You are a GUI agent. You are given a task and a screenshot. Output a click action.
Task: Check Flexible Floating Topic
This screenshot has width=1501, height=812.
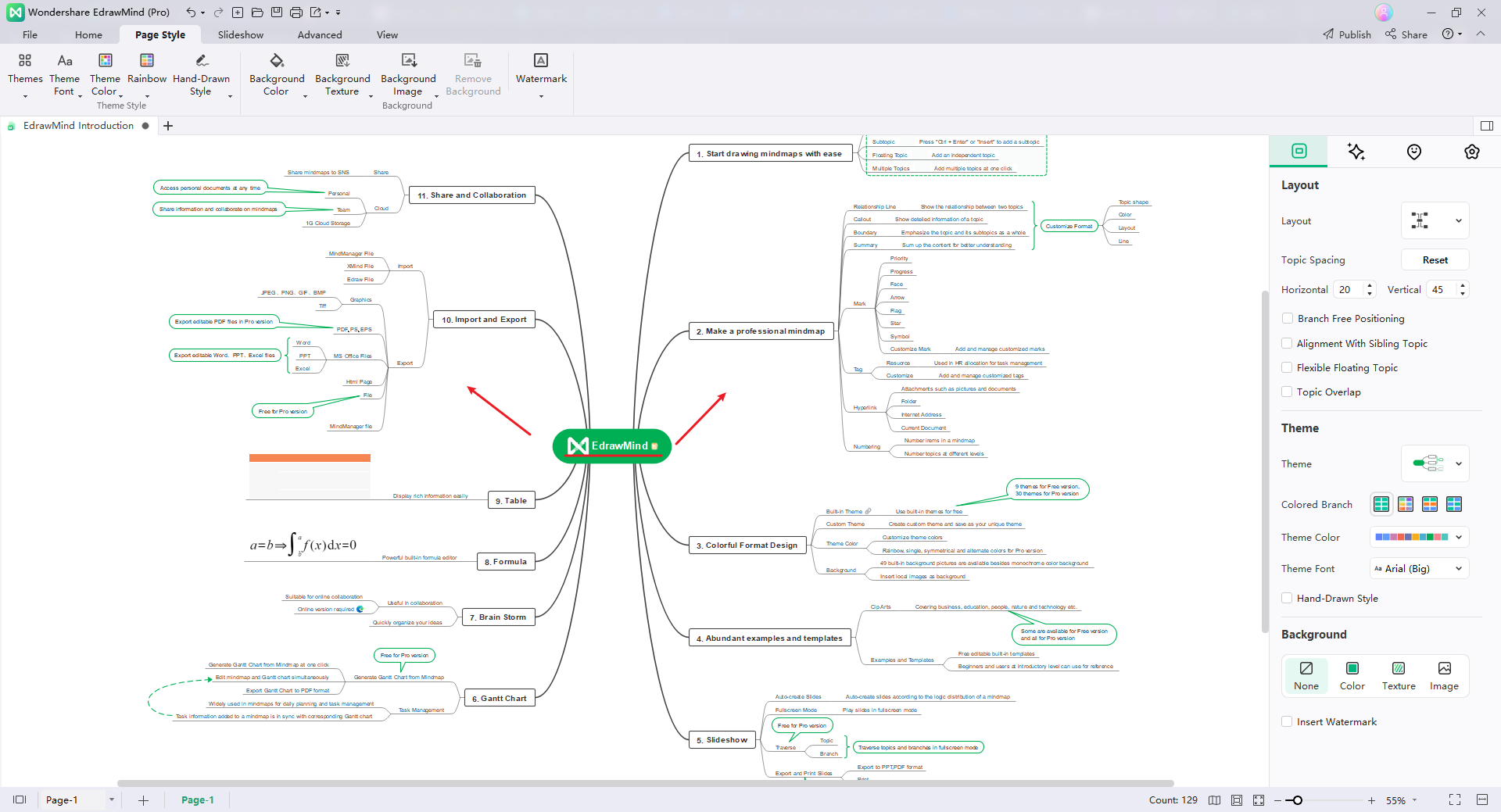(x=1287, y=367)
